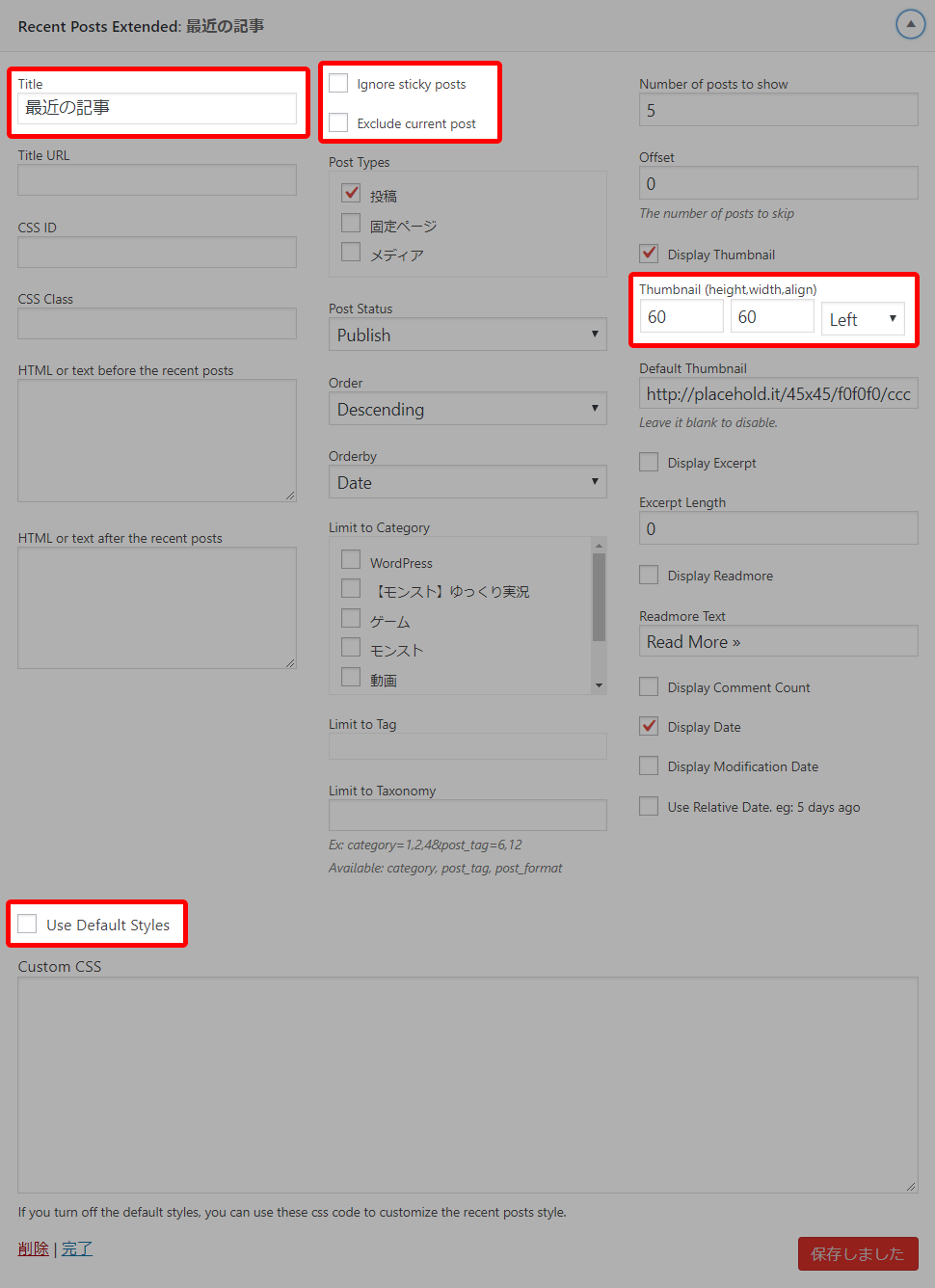Uncheck the 投稿 post type checkbox
This screenshot has height=1288, width=935.
pyautogui.click(x=351, y=193)
